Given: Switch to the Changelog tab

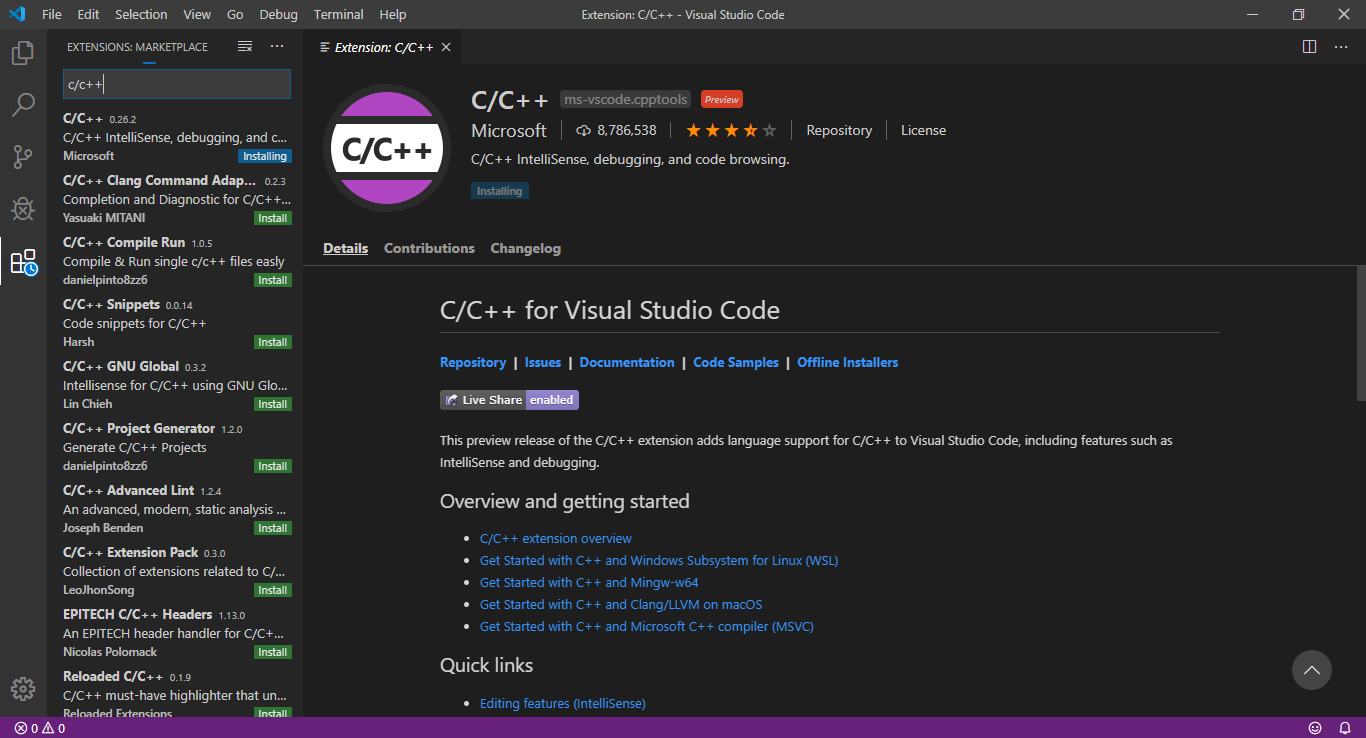Looking at the screenshot, I should [525, 248].
